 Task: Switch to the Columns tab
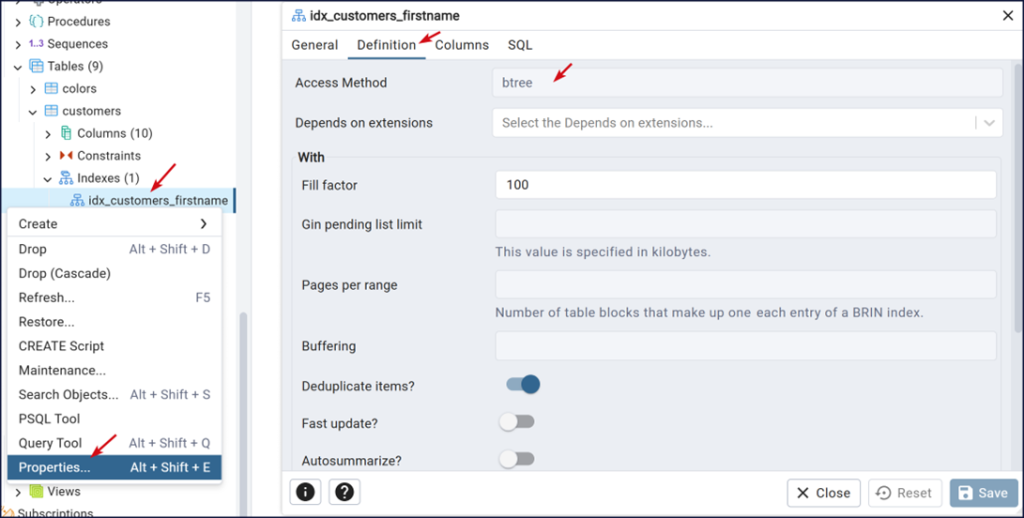pyautogui.click(x=461, y=45)
